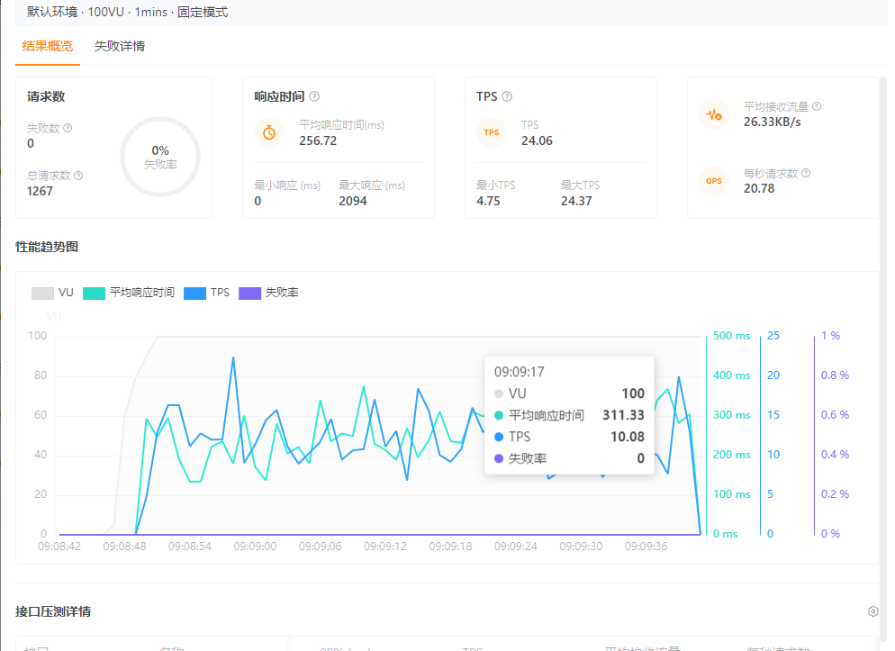The height and width of the screenshot is (651, 895).
Task: Open settings gear for 接口压测详情 table
Action: (x=873, y=611)
